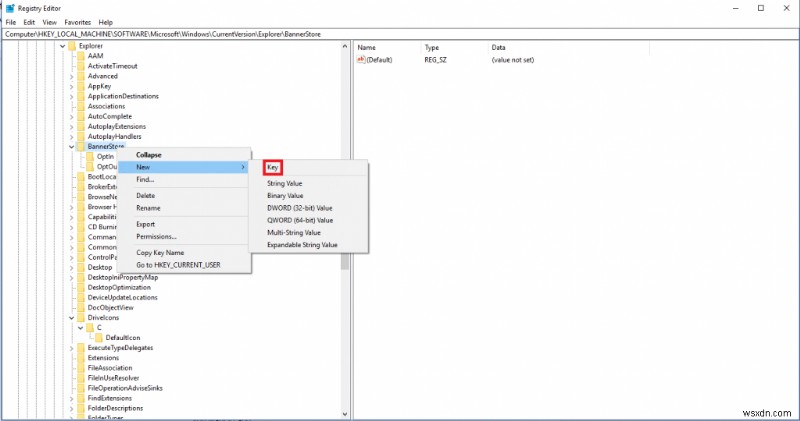This screenshot has height=421, width=800.
Task: Collapse the DriveIcons key arrow
Action: [x=71, y=318]
